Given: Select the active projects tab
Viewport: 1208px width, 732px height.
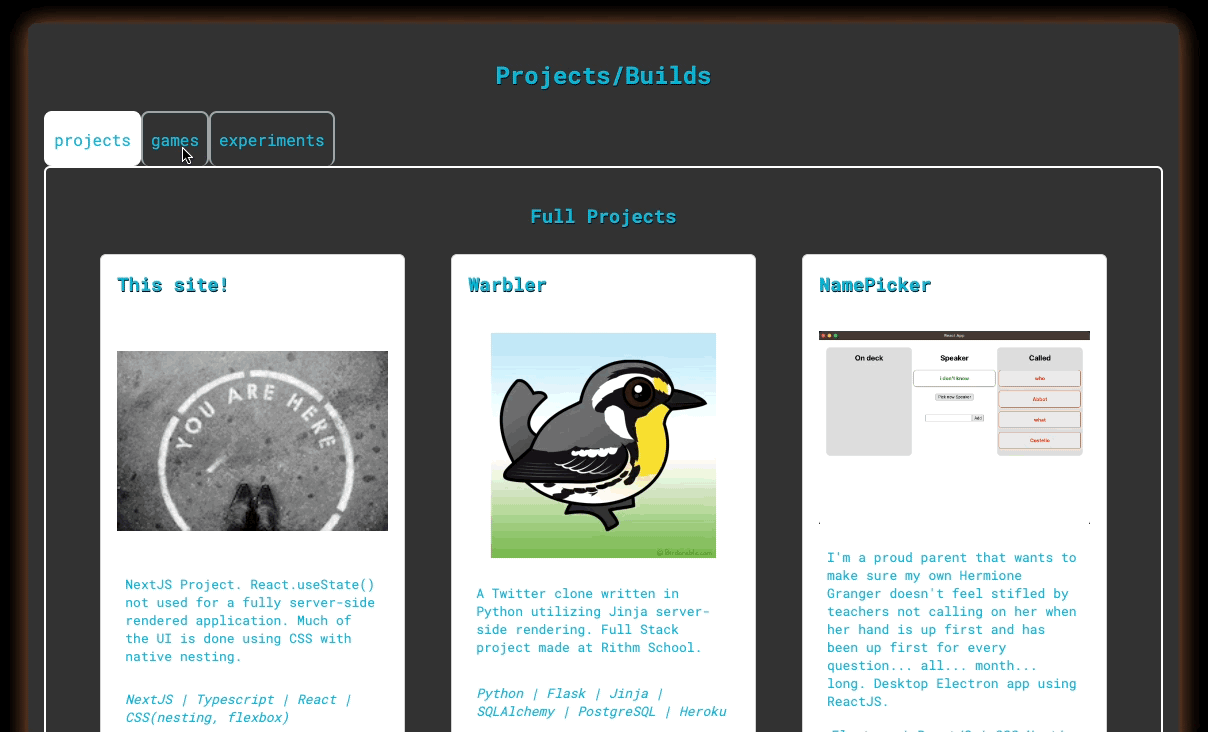Looking at the screenshot, I should [92, 140].
